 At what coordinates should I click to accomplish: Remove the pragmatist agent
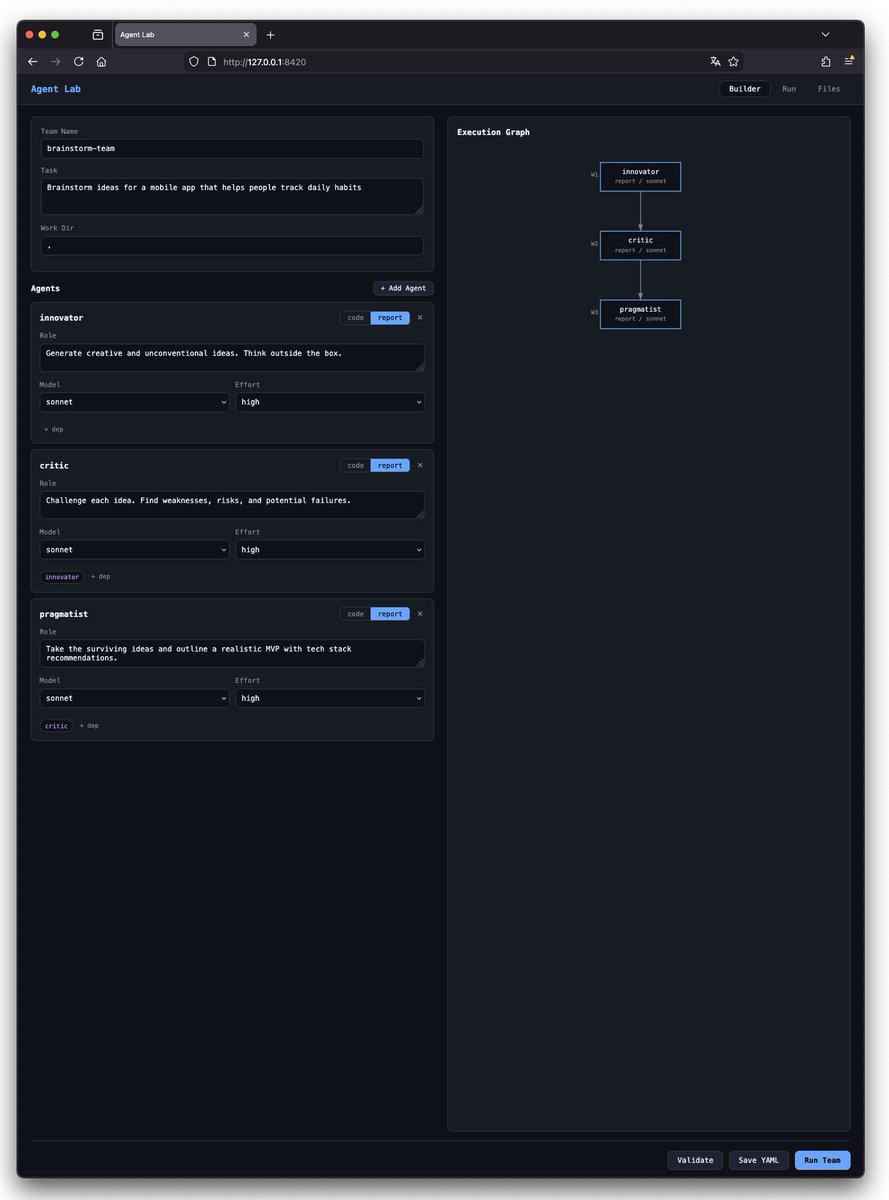pyautogui.click(x=420, y=614)
